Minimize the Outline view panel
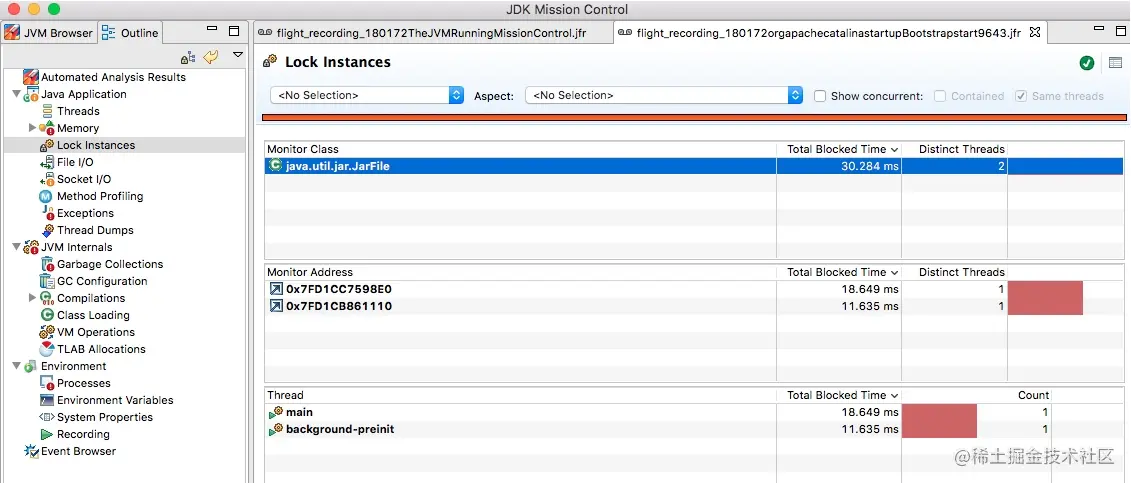Screen dimensions: 1131x483 pyautogui.click(x=211, y=30)
